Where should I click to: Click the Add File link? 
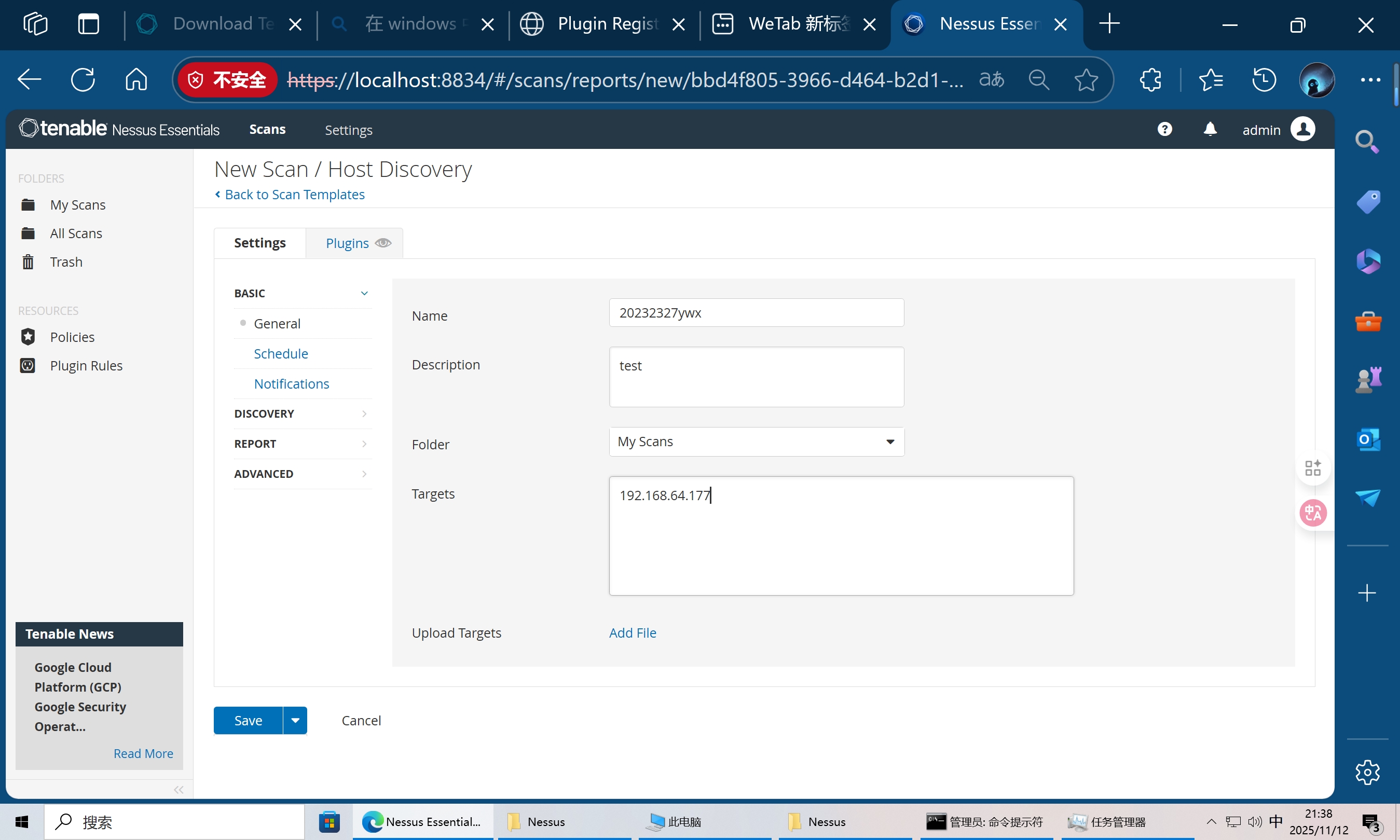click(633, 633)
